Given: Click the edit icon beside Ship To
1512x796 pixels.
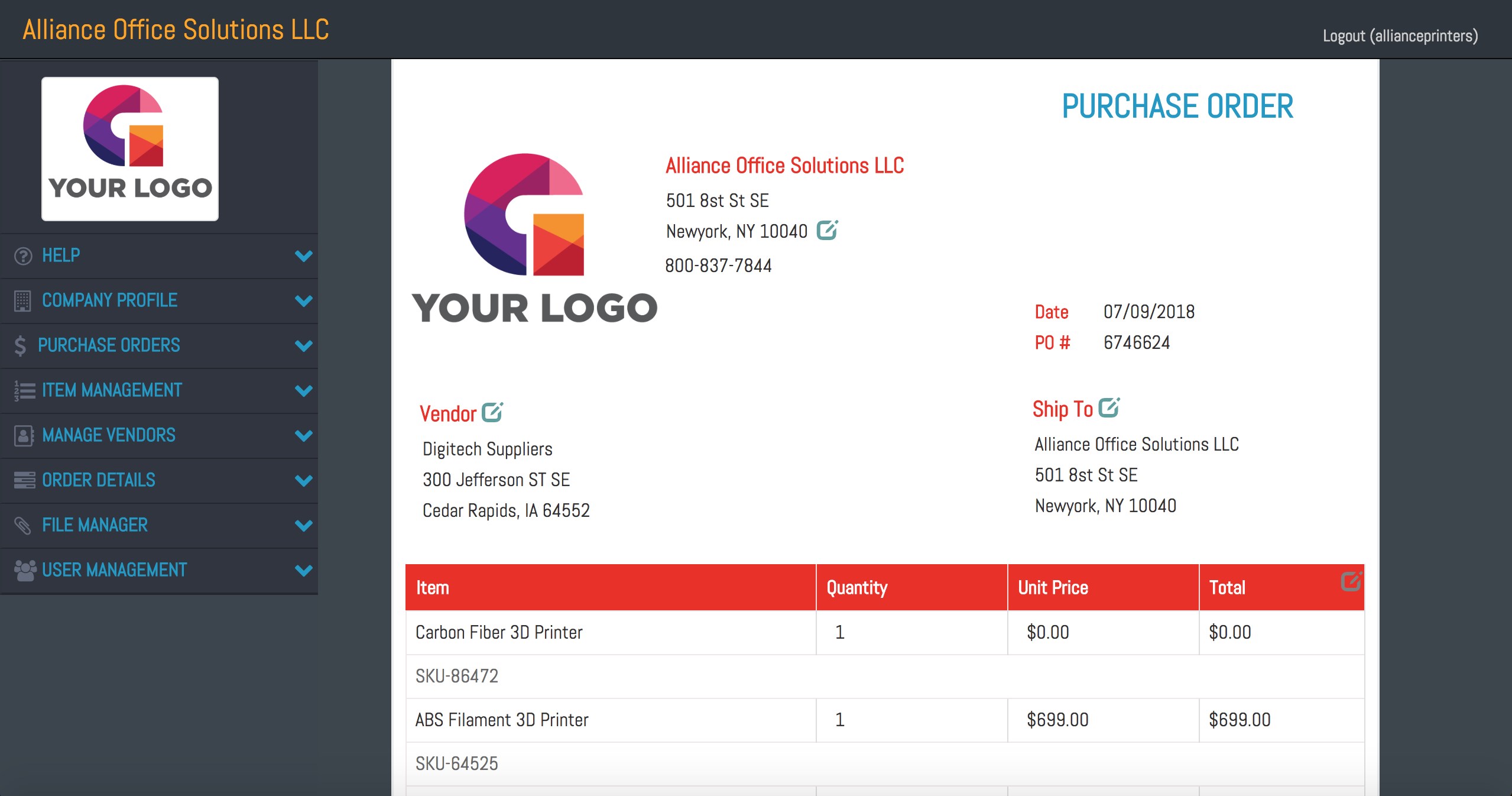Looking at the screenshot, I should (x=1109, y=407).
